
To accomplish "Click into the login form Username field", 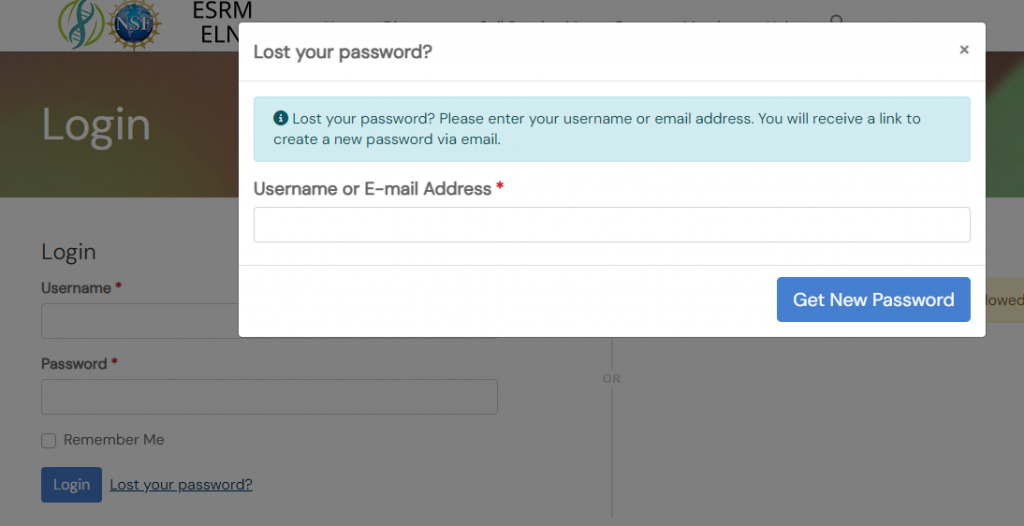I will coord(140,323).
